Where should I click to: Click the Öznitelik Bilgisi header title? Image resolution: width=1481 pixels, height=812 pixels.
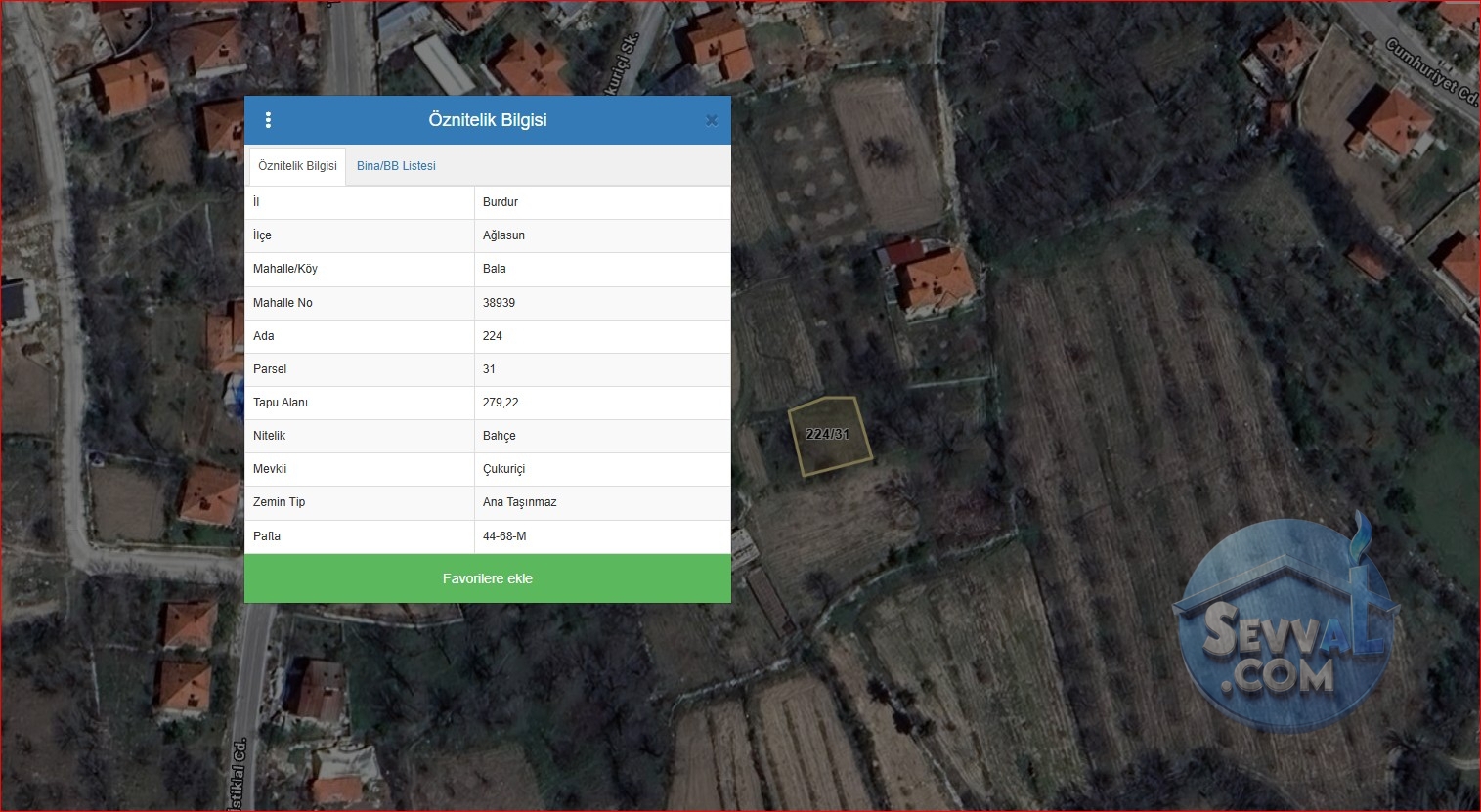tap(488, 120)
